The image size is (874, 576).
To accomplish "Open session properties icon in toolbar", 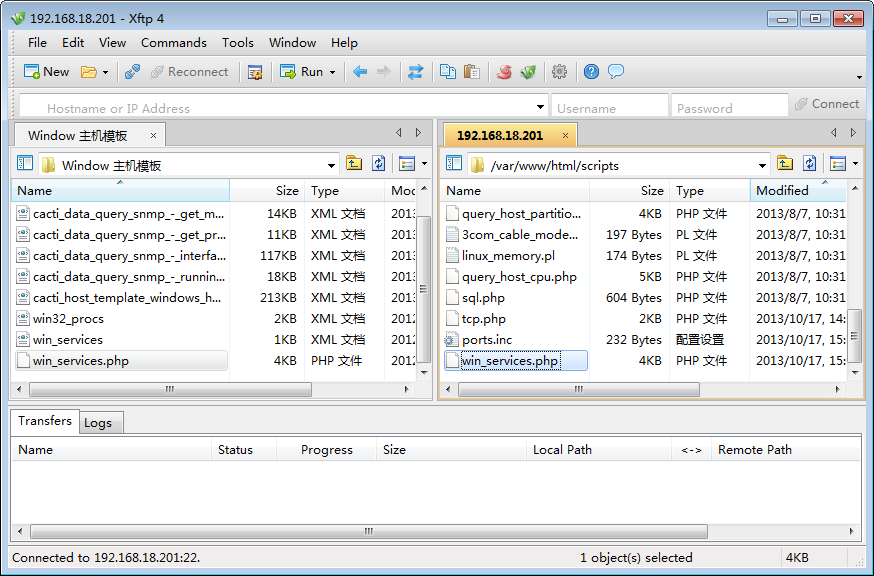I will pyautogui.click(x=255, y=72).
